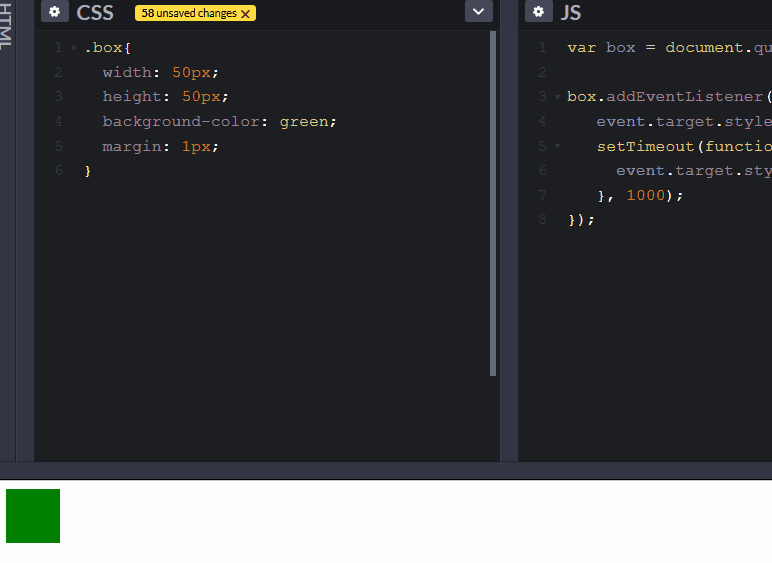
Task: Click box.addEventListener in the JS editor
Action: pyautogui.click(x=665, y=96)
